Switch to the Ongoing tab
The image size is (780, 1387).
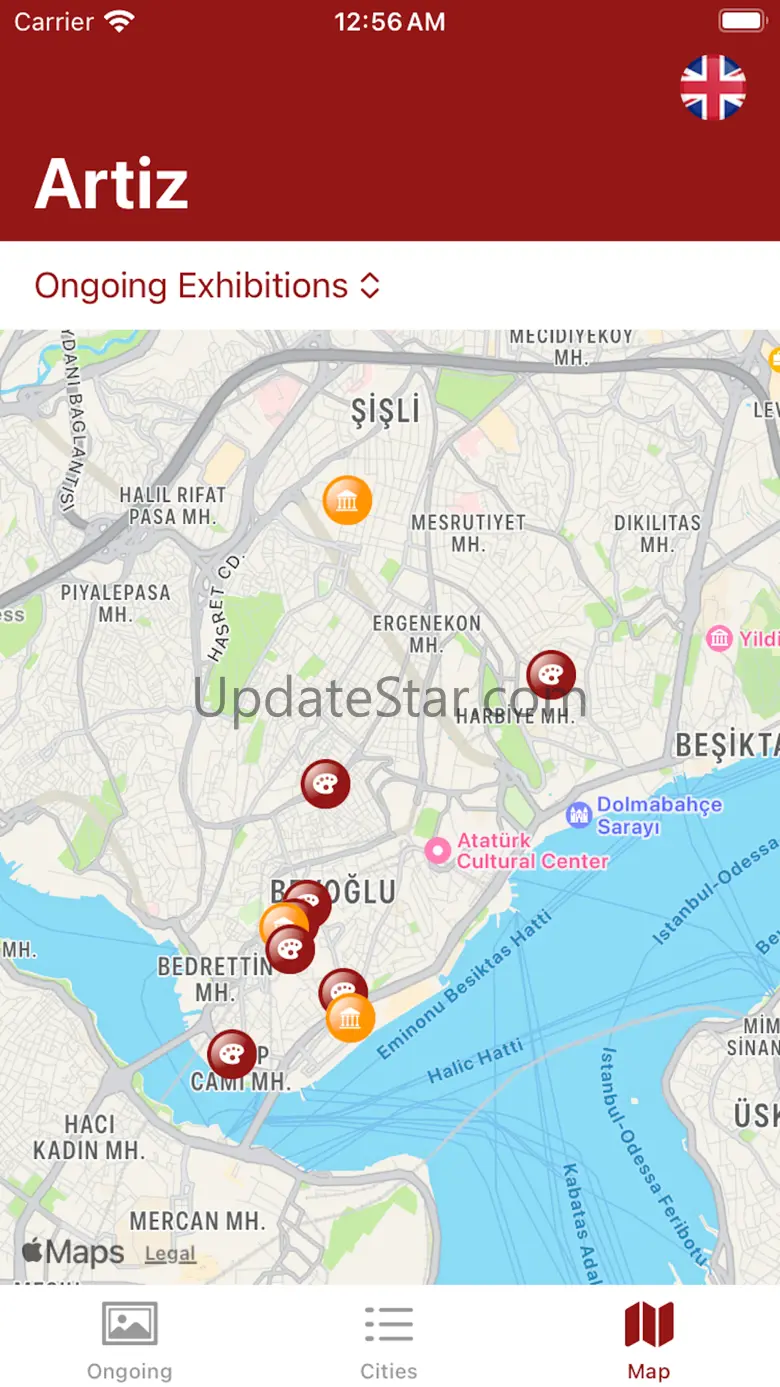click(130, 1340)
